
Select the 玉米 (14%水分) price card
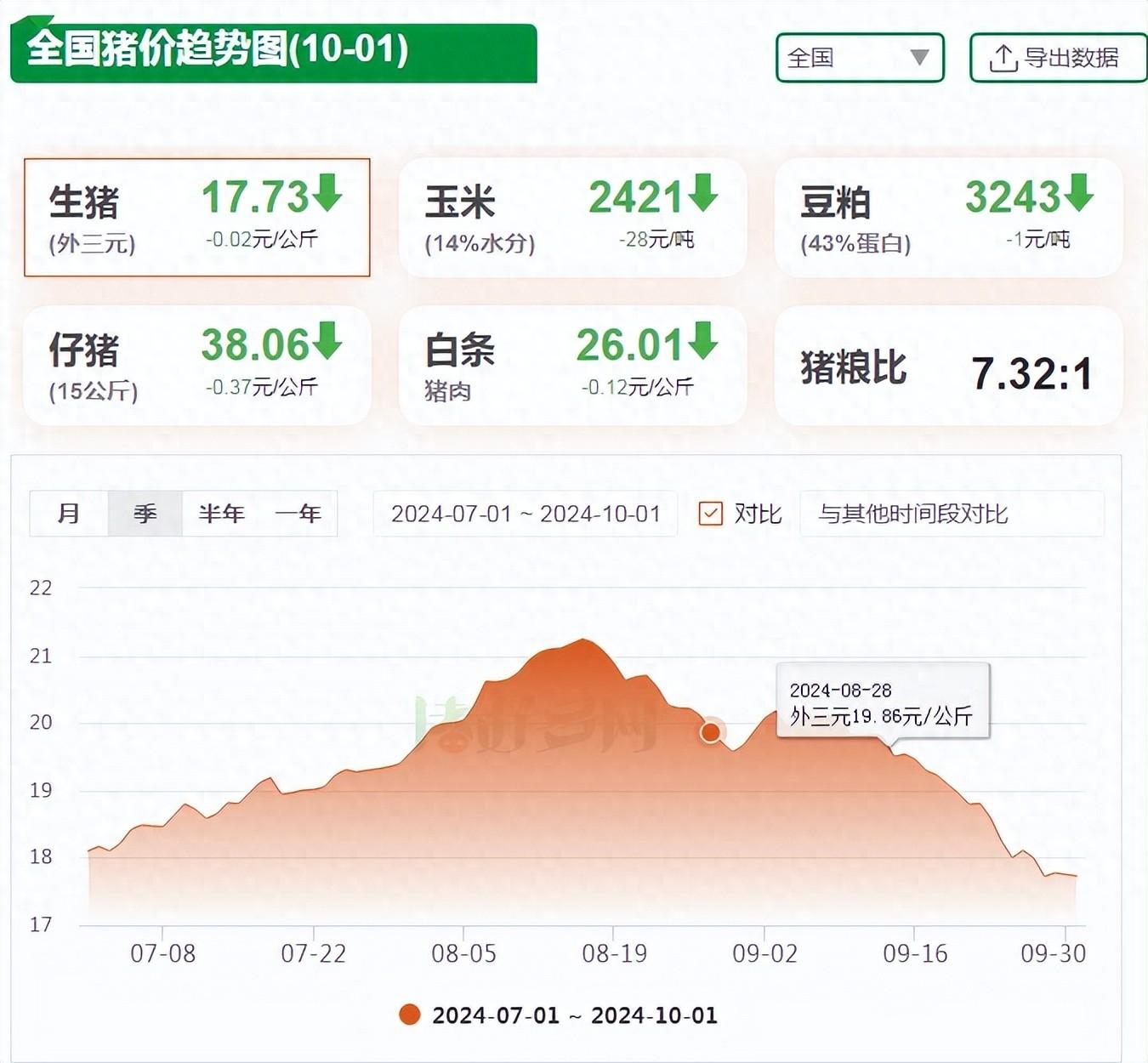(x=572, y=218)
